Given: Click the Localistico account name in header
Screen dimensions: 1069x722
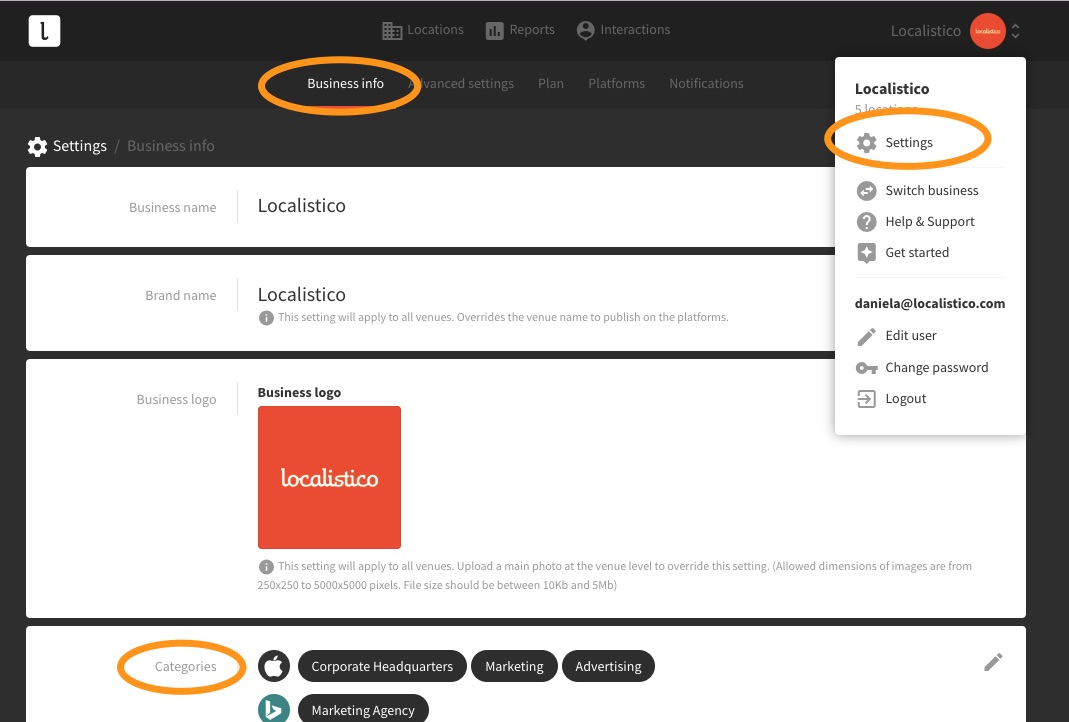Looking at the screenshot, I should pos(926,31).
